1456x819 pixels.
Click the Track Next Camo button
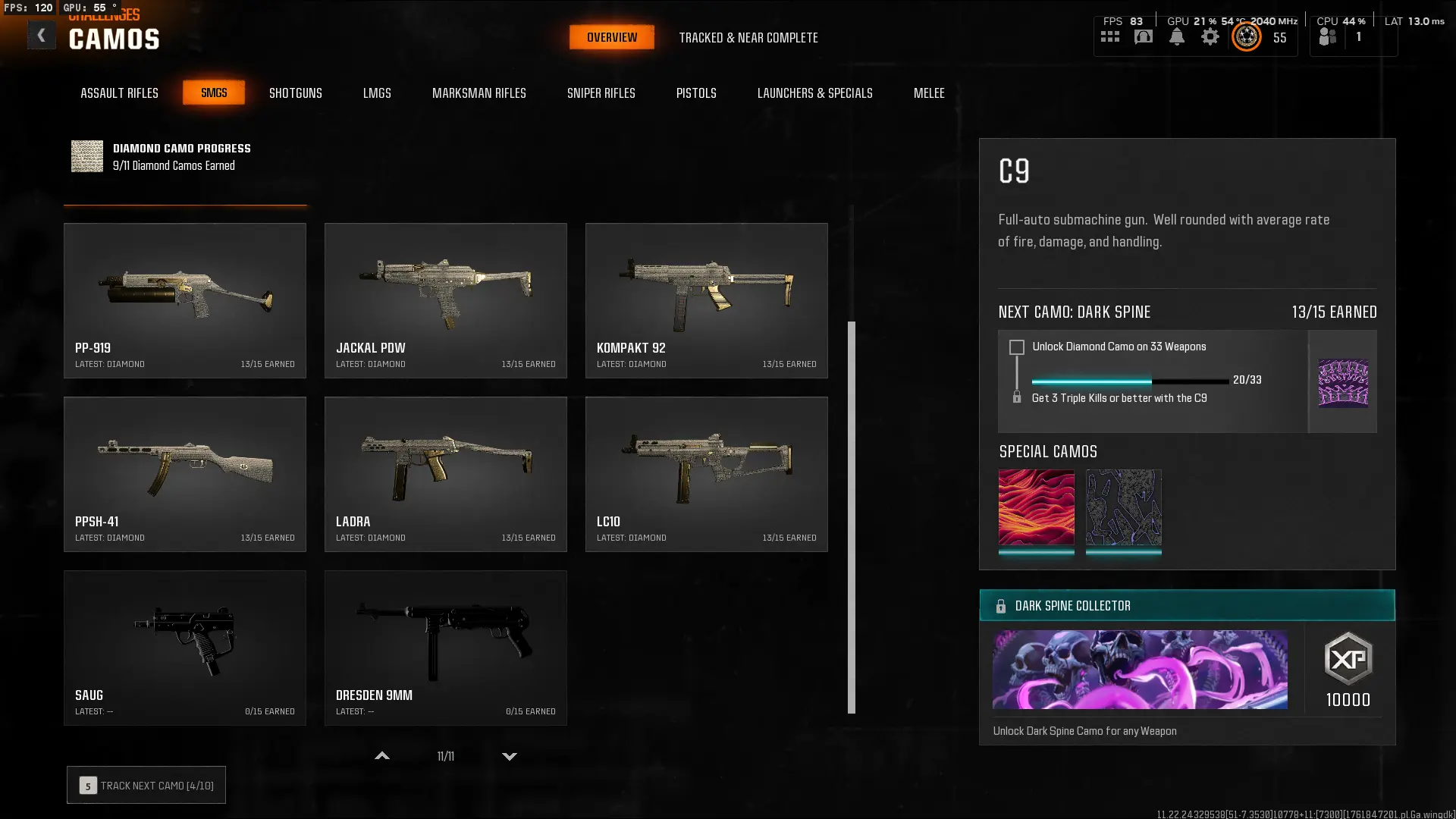tap(146, 785)
